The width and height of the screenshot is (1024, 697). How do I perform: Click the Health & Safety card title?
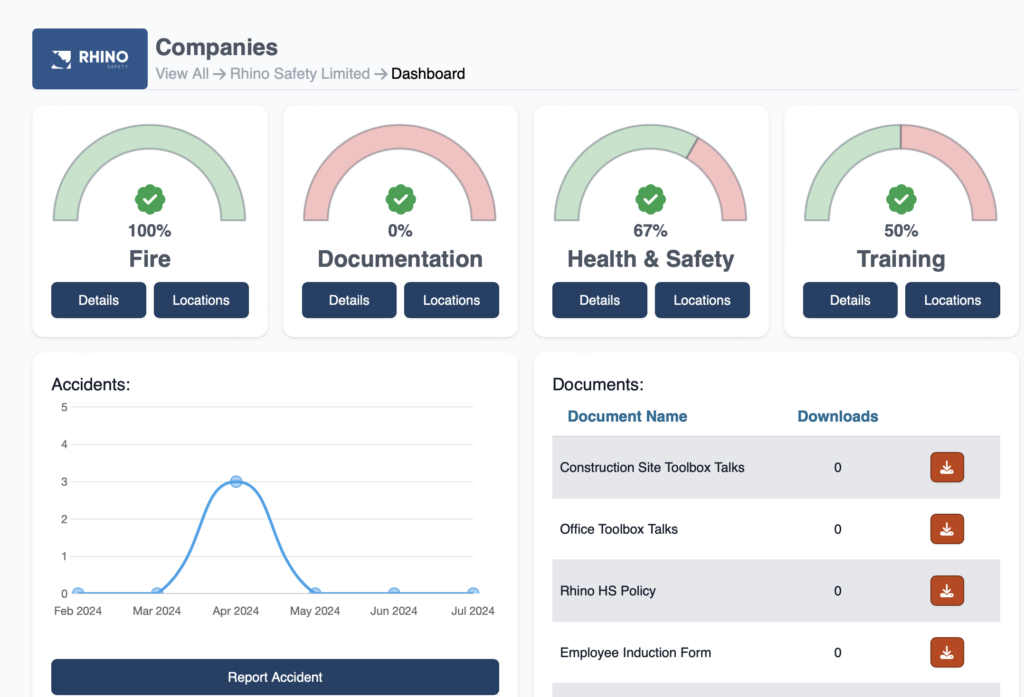[650, 259]
